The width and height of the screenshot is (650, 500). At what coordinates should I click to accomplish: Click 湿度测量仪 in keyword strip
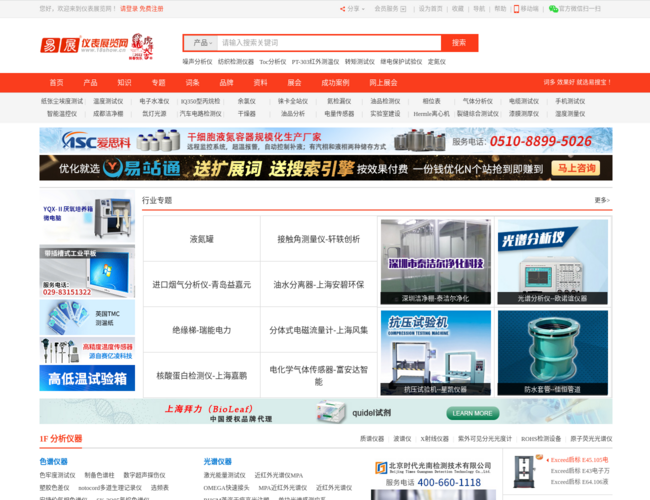point(570,114)
